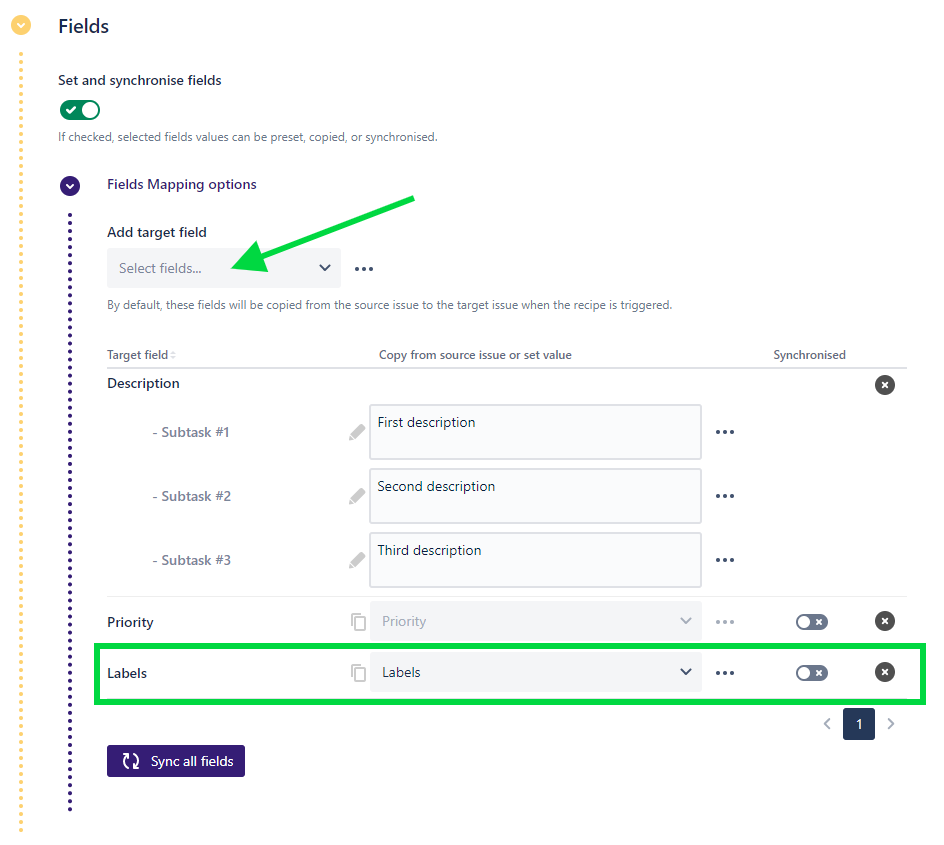Open the Select fields dropdown
This screenshot has width=944, height=845.
coord(224,268)
